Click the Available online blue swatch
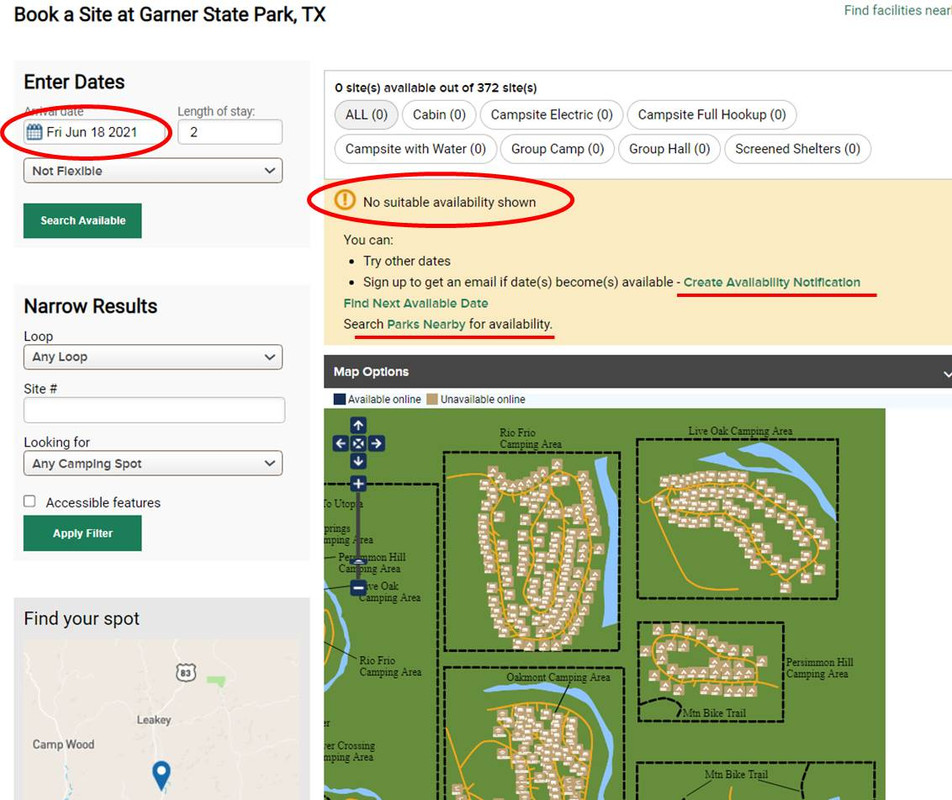 pos(339,399)
